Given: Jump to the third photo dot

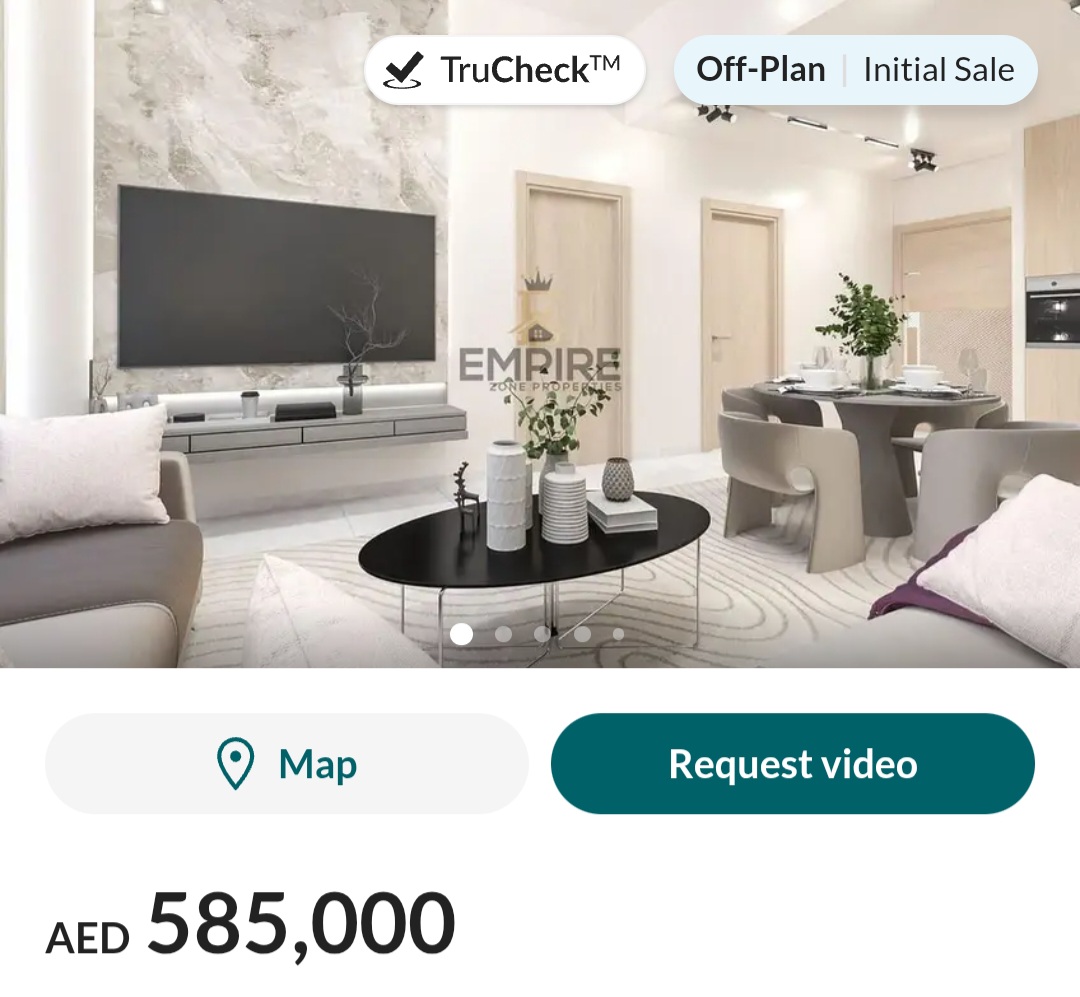Looking at the screenshot, I should (543, 634).
